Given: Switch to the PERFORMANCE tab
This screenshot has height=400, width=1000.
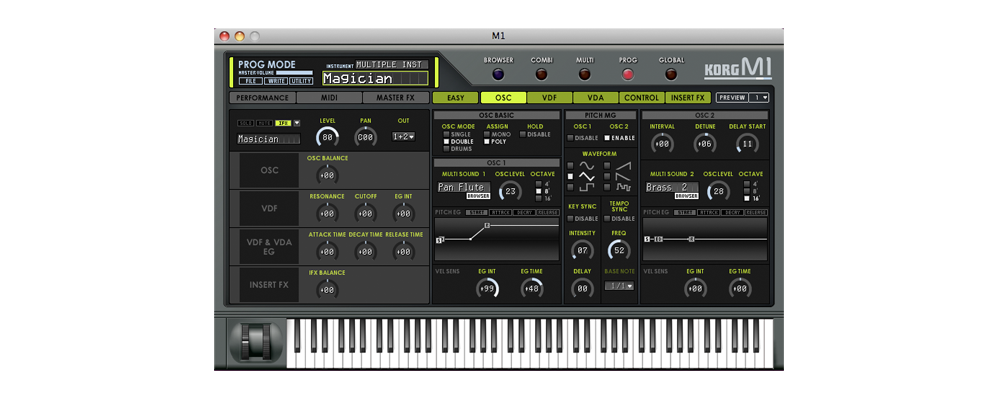Looking at the screenshot, I should tap(262, 98).
